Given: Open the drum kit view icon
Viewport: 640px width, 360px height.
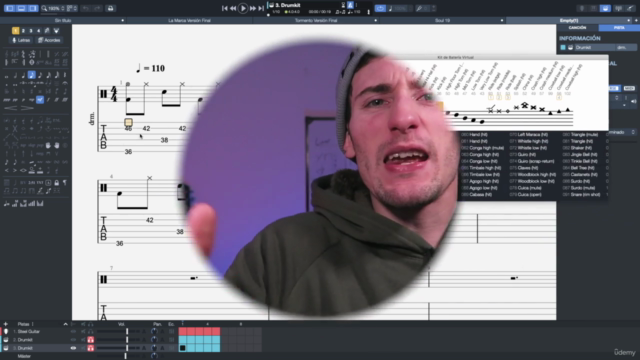Looking at the screenshot, I should tap(605, 8).
